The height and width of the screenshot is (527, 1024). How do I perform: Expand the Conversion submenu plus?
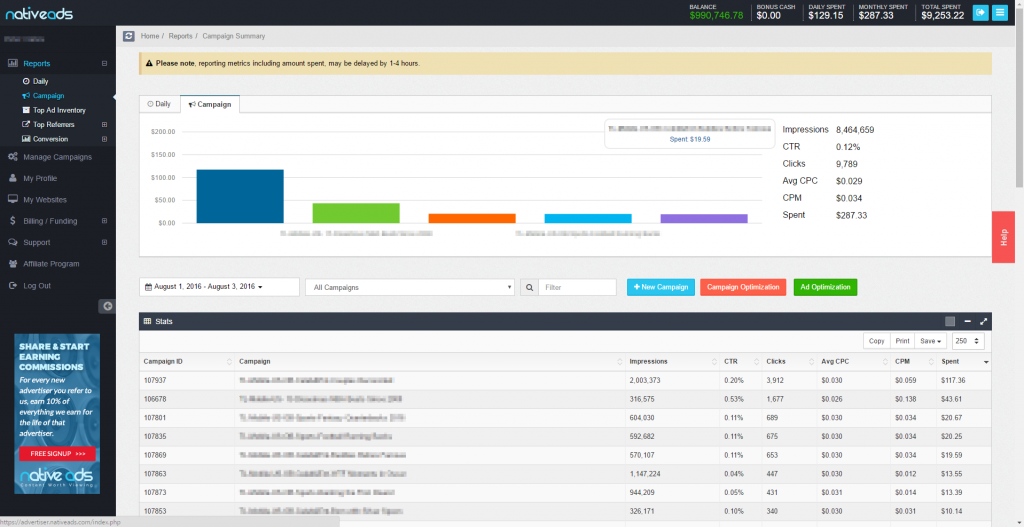[104, 139]
